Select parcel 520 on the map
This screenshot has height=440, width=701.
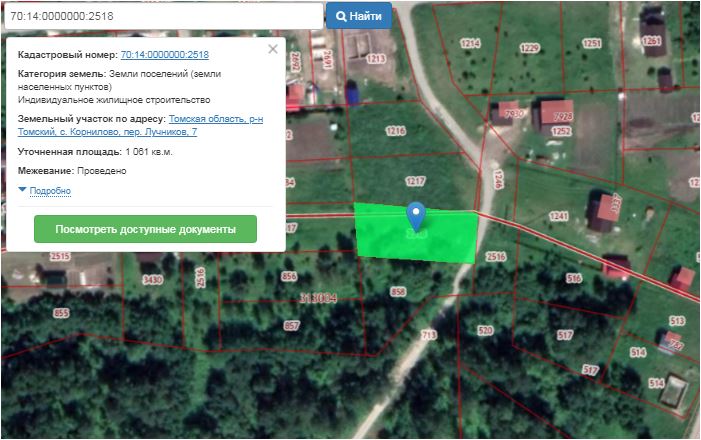tap(485, 330)
